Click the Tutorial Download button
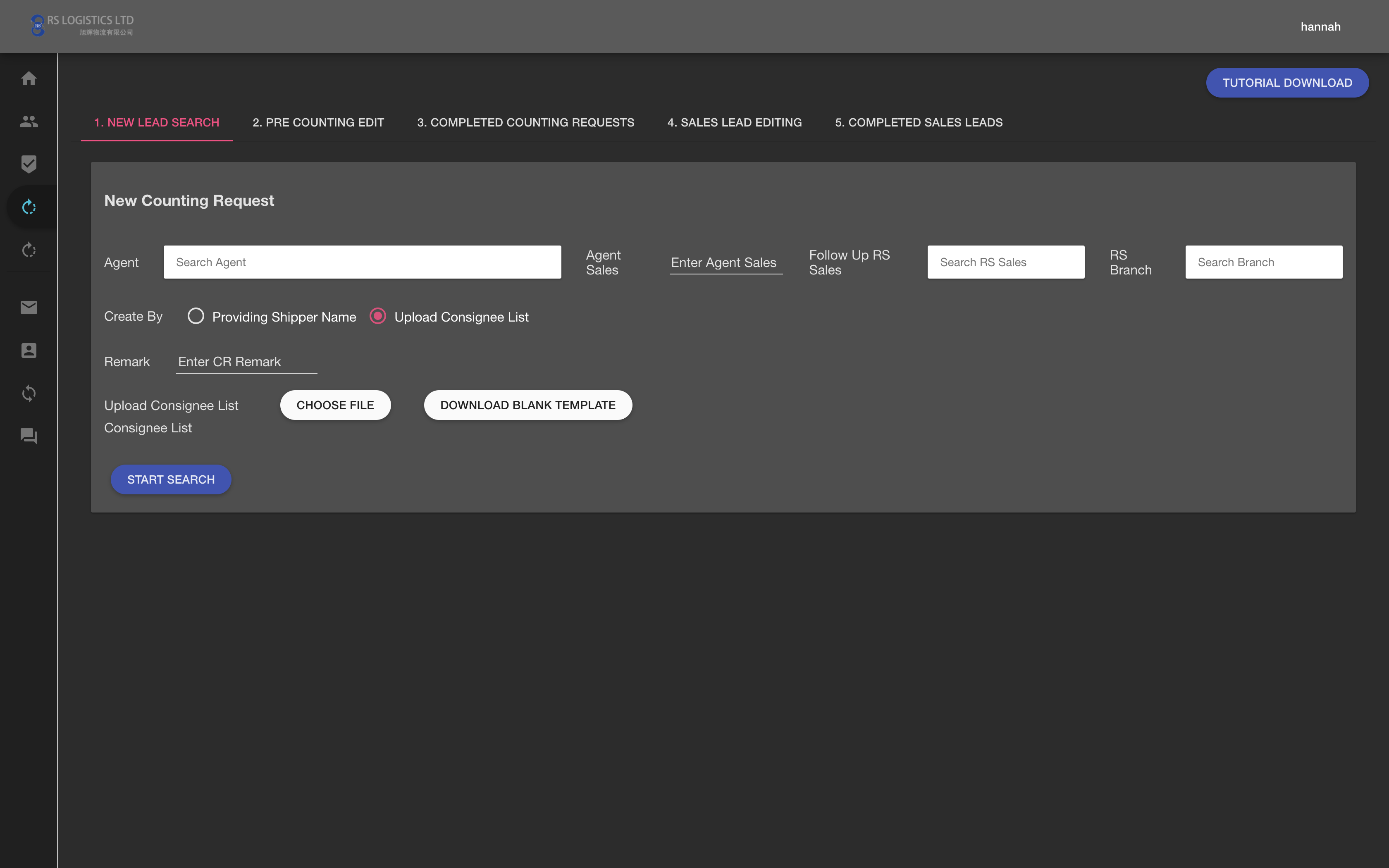Screen dimensions: 1389x868 [1287, 83]
